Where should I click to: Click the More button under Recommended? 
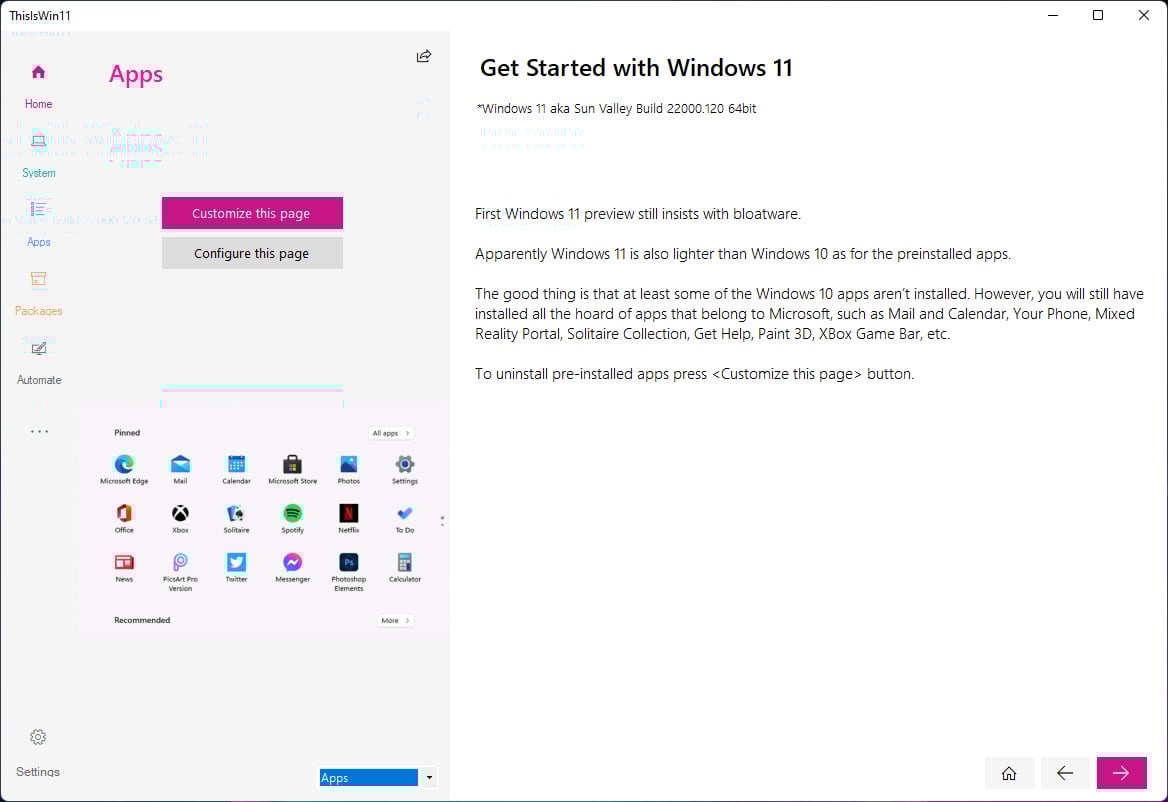(395, 621)
